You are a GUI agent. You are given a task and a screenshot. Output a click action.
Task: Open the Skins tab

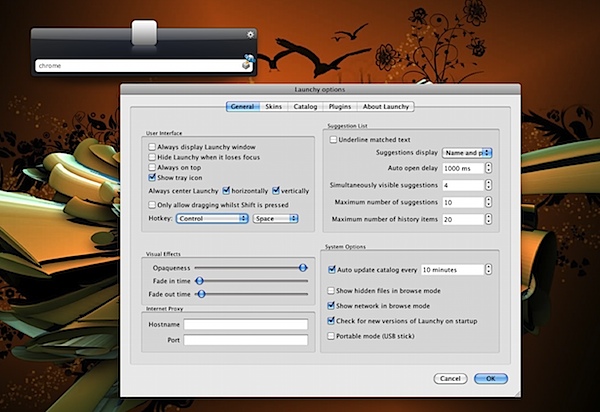274,107
